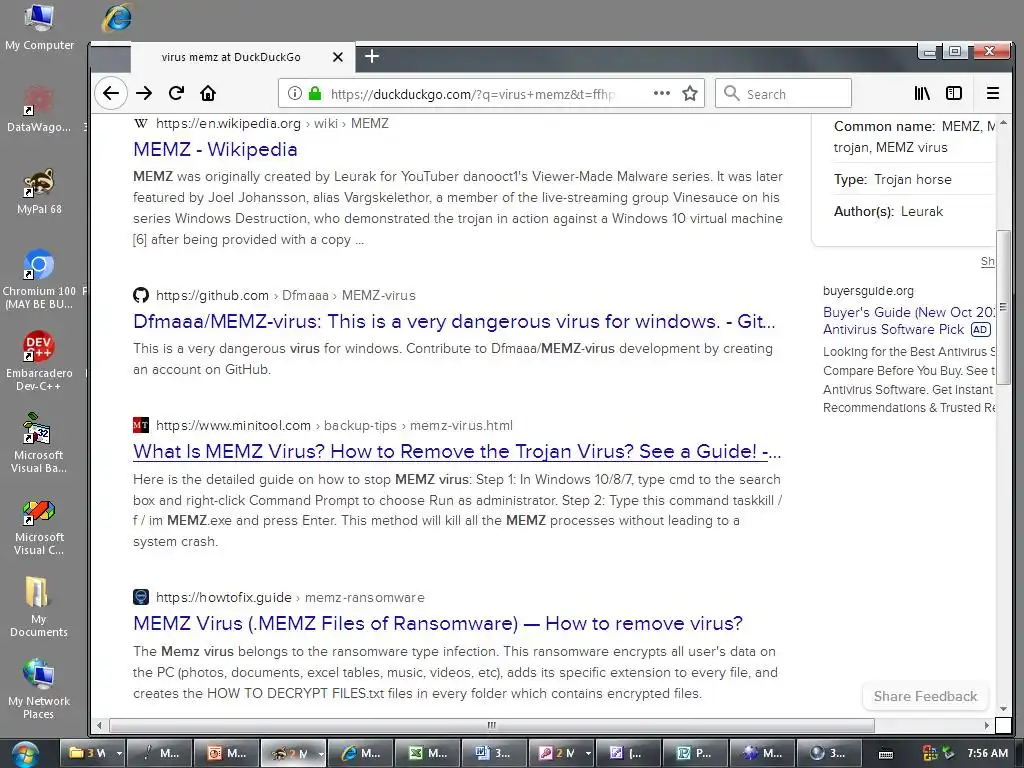The width and height of the screenshot is (1024, 768).
Task: Click the green padlock security icon
Action: 315,93
